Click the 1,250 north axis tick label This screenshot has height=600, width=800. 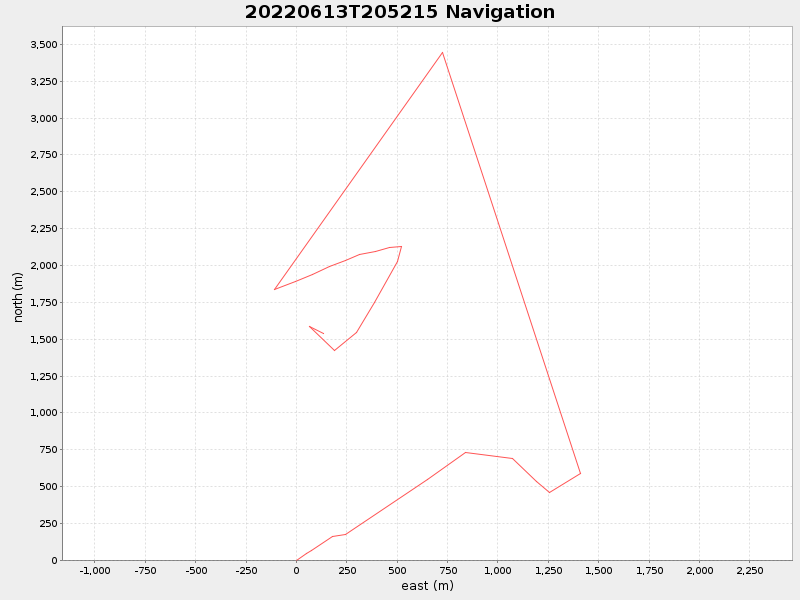(44, 377)
